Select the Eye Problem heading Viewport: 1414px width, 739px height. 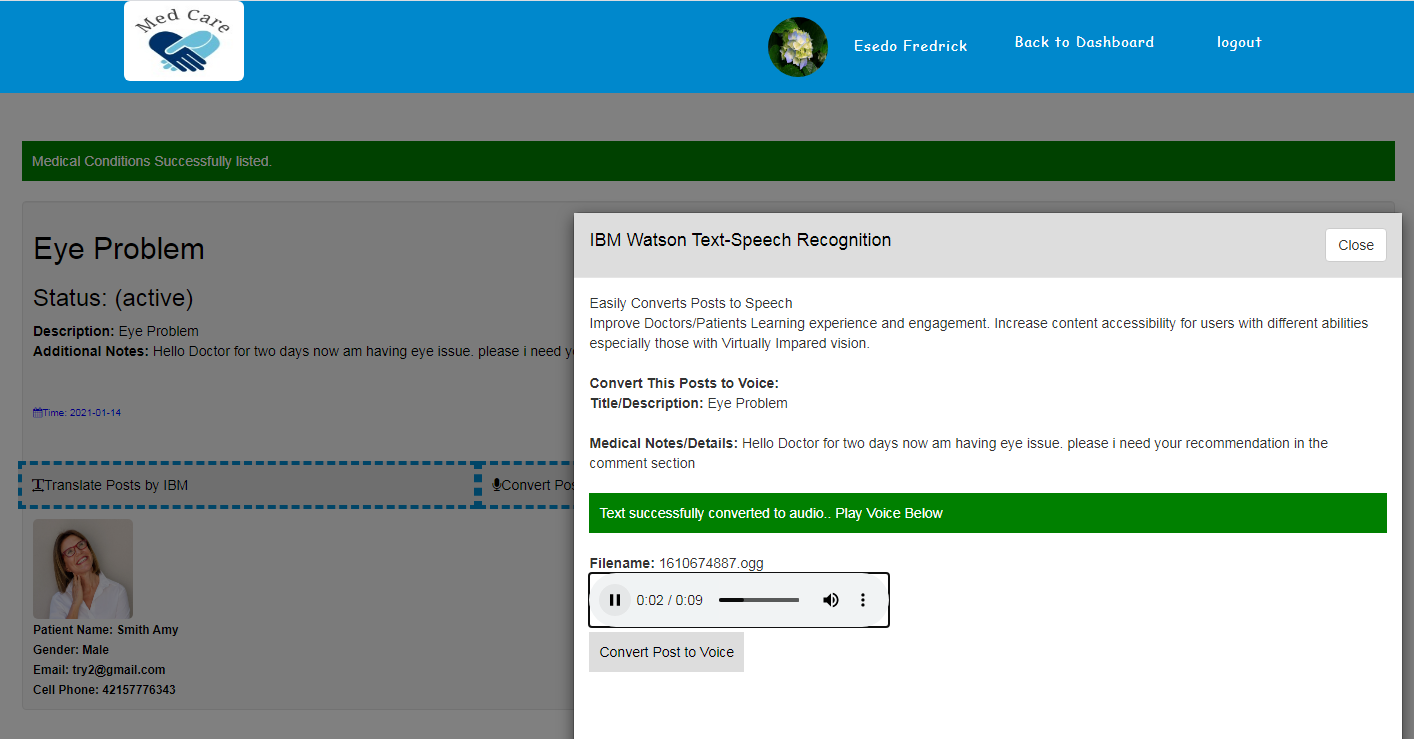coord(119,249)
